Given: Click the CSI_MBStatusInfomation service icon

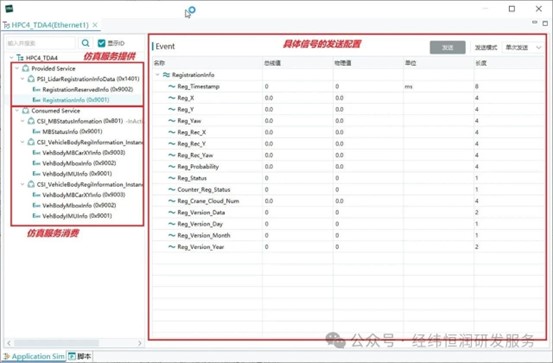Looking at the screenshot, I should click(x=31, y=121).
